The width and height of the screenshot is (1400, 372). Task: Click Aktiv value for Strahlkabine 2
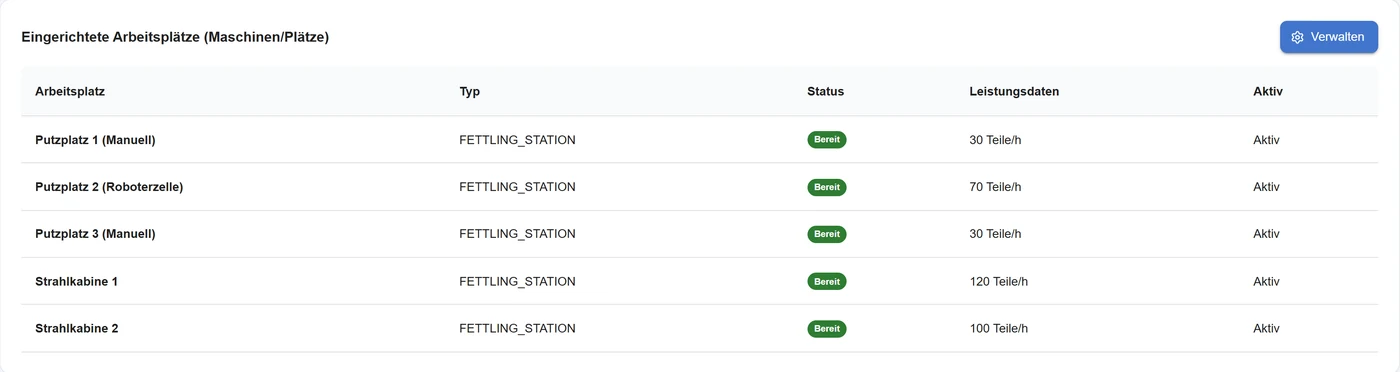click(x=1267, y=328)
